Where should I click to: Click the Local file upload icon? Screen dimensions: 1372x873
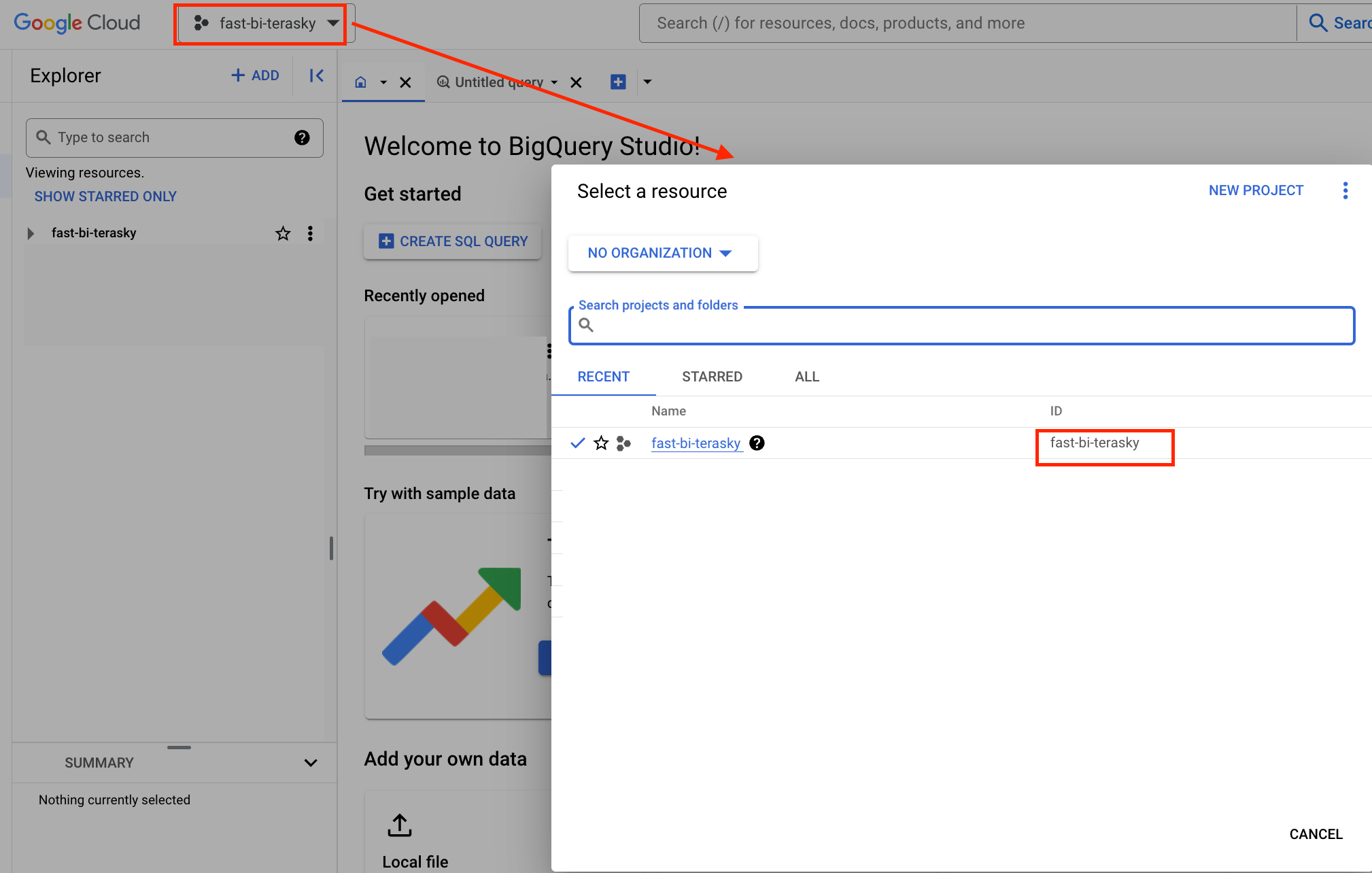click(400, 825)
